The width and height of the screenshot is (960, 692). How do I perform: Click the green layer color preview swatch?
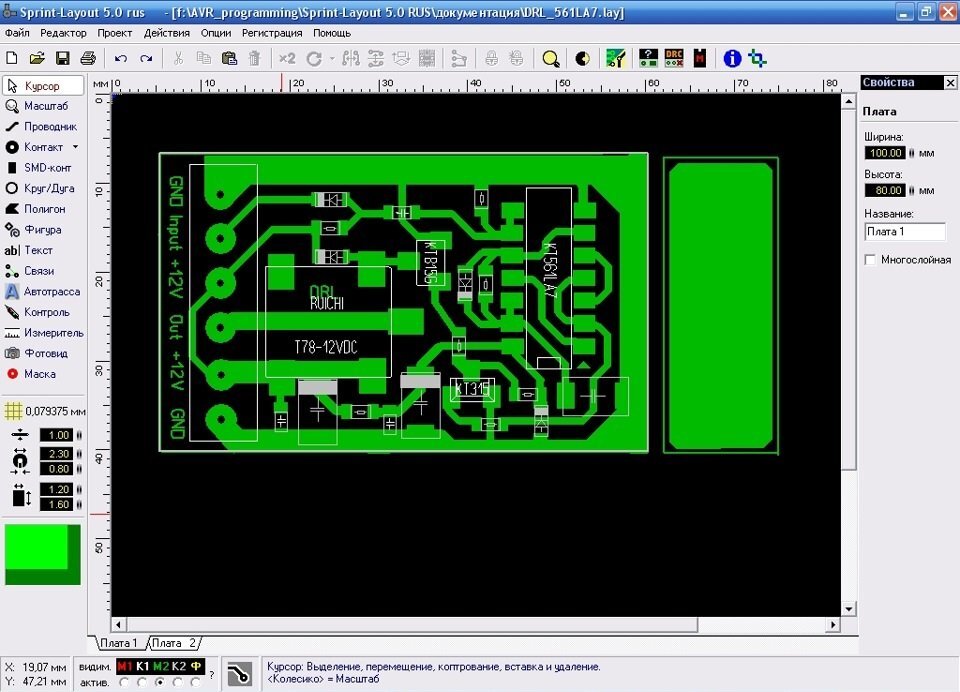pyautogui.click(x=43, y=554)
